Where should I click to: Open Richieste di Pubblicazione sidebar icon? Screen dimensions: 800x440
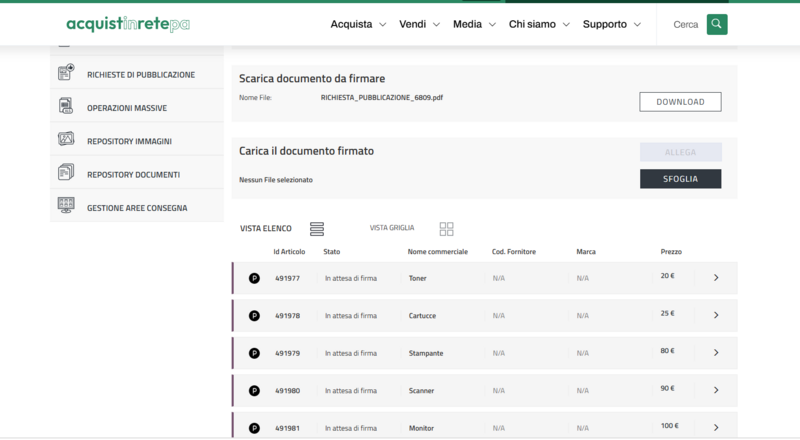pos(66,72)
